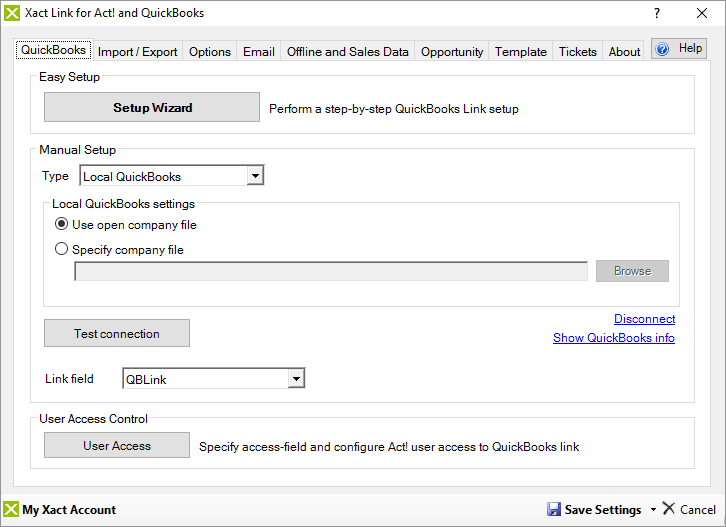Viewport: 726px width, 527px height.
Task: Click the Help button label
Action: pos(690,48)
